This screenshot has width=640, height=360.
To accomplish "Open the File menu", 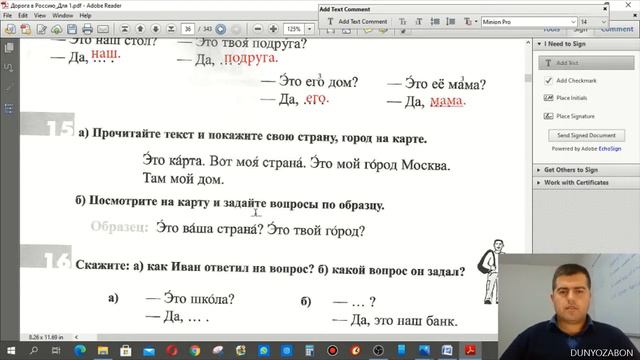I will click(x=7, y=16).
